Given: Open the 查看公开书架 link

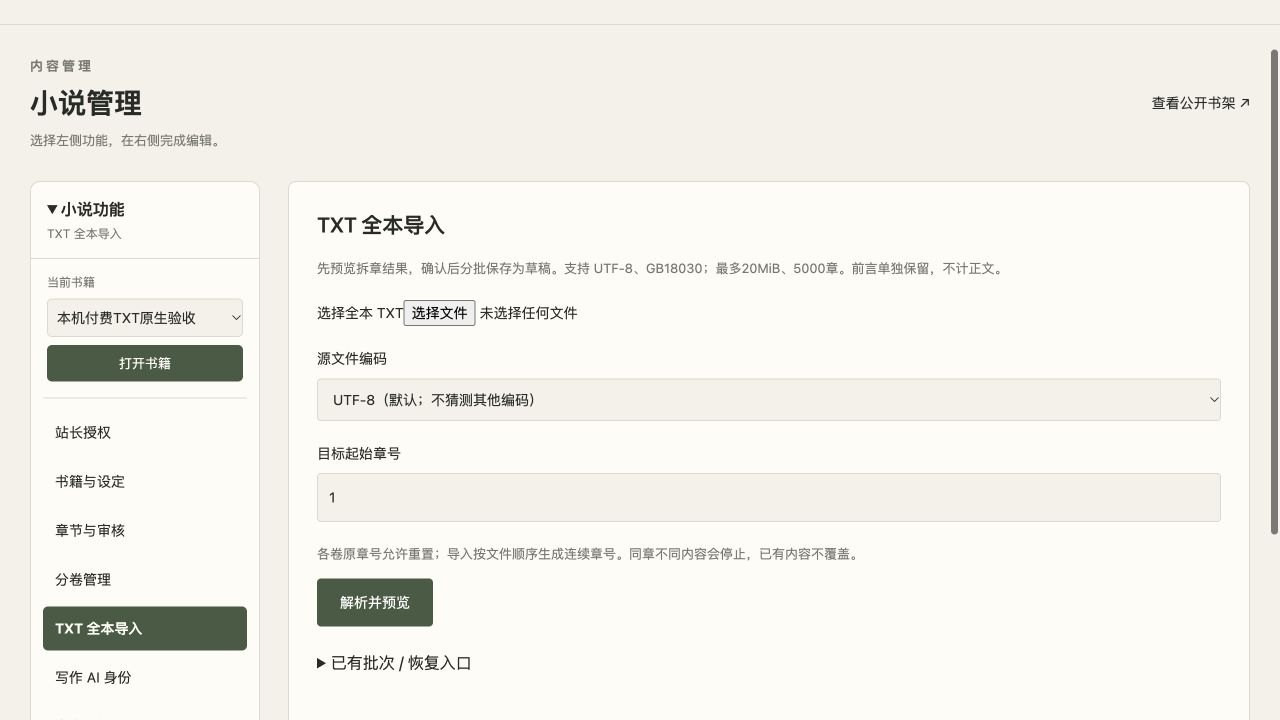Looking at the screenshot, I should point(1200,103).
